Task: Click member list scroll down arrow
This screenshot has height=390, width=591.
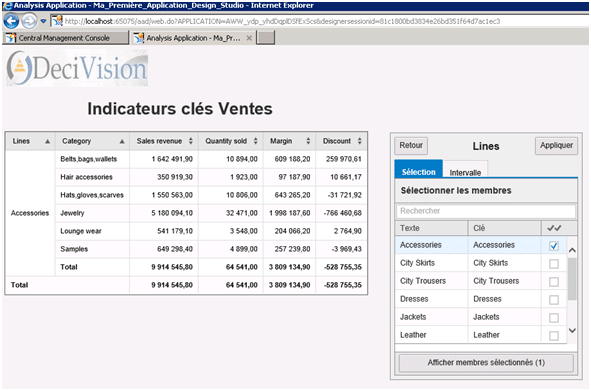Action: click(x=572, y=330)
